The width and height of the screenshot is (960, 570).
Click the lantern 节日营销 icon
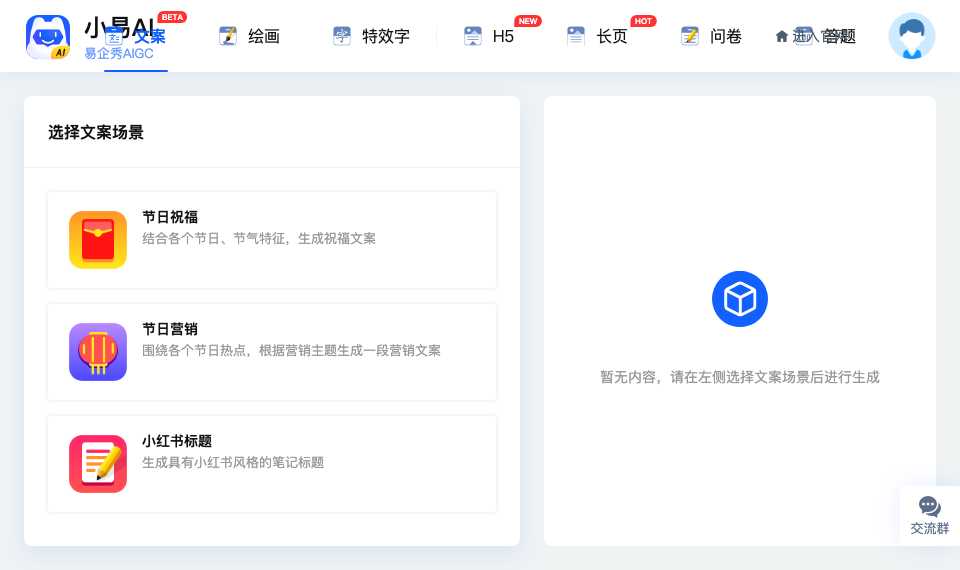coord(98,352)
